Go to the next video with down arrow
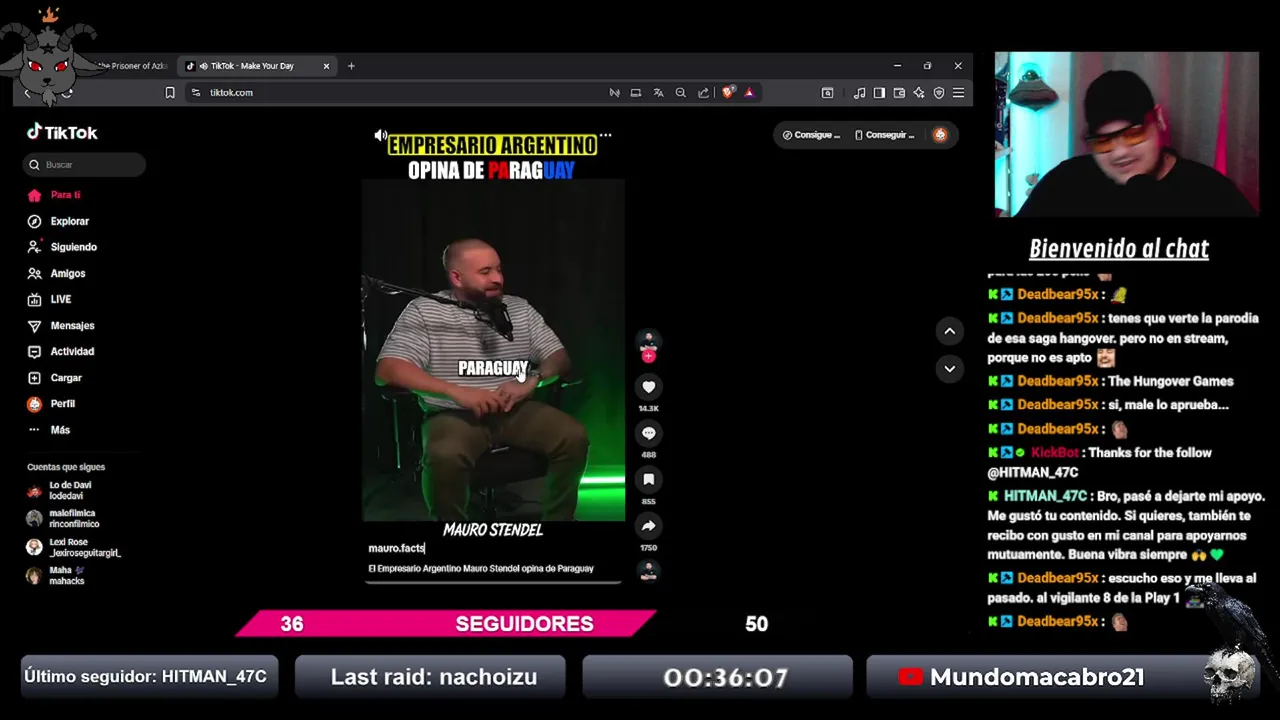This screenshot has height=720, width=1280. coord(949,368)
